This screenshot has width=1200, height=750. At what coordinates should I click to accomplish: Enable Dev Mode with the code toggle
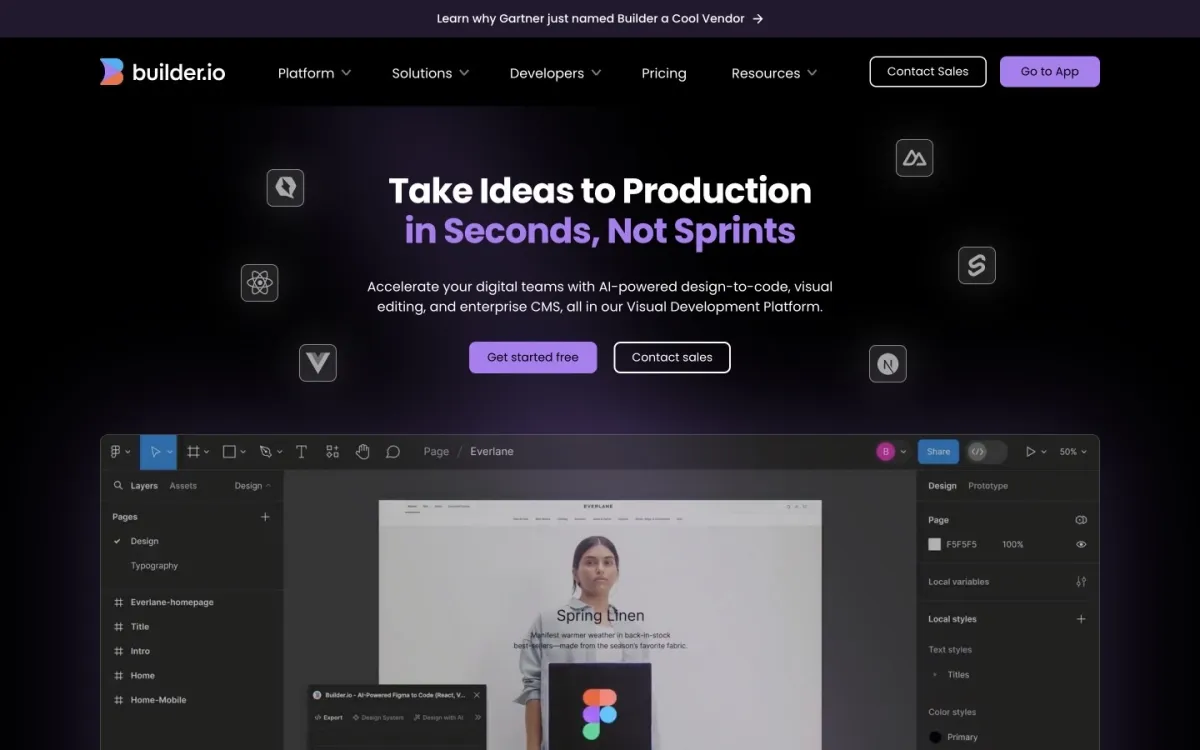tap(978, 451)
